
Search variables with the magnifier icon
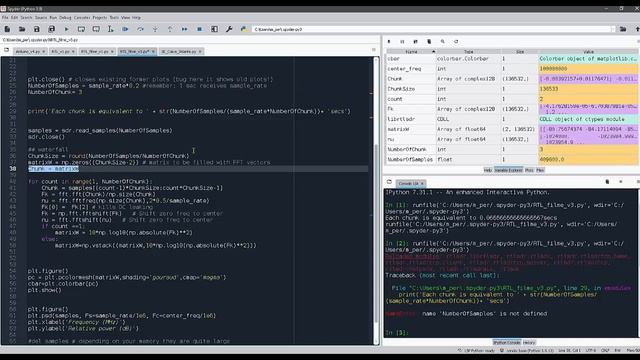click(x=442, y=41)
